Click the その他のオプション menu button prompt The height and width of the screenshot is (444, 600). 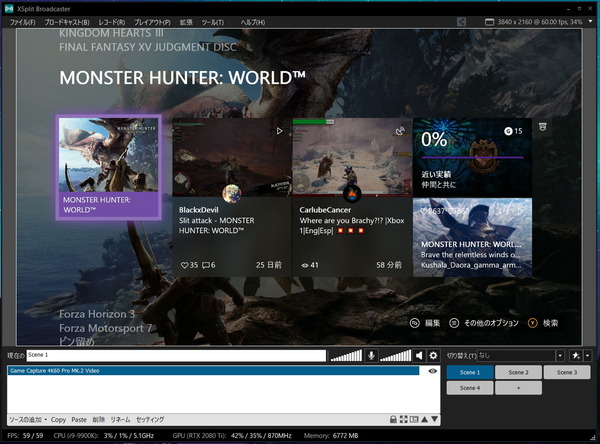click(x=484, y=323)
